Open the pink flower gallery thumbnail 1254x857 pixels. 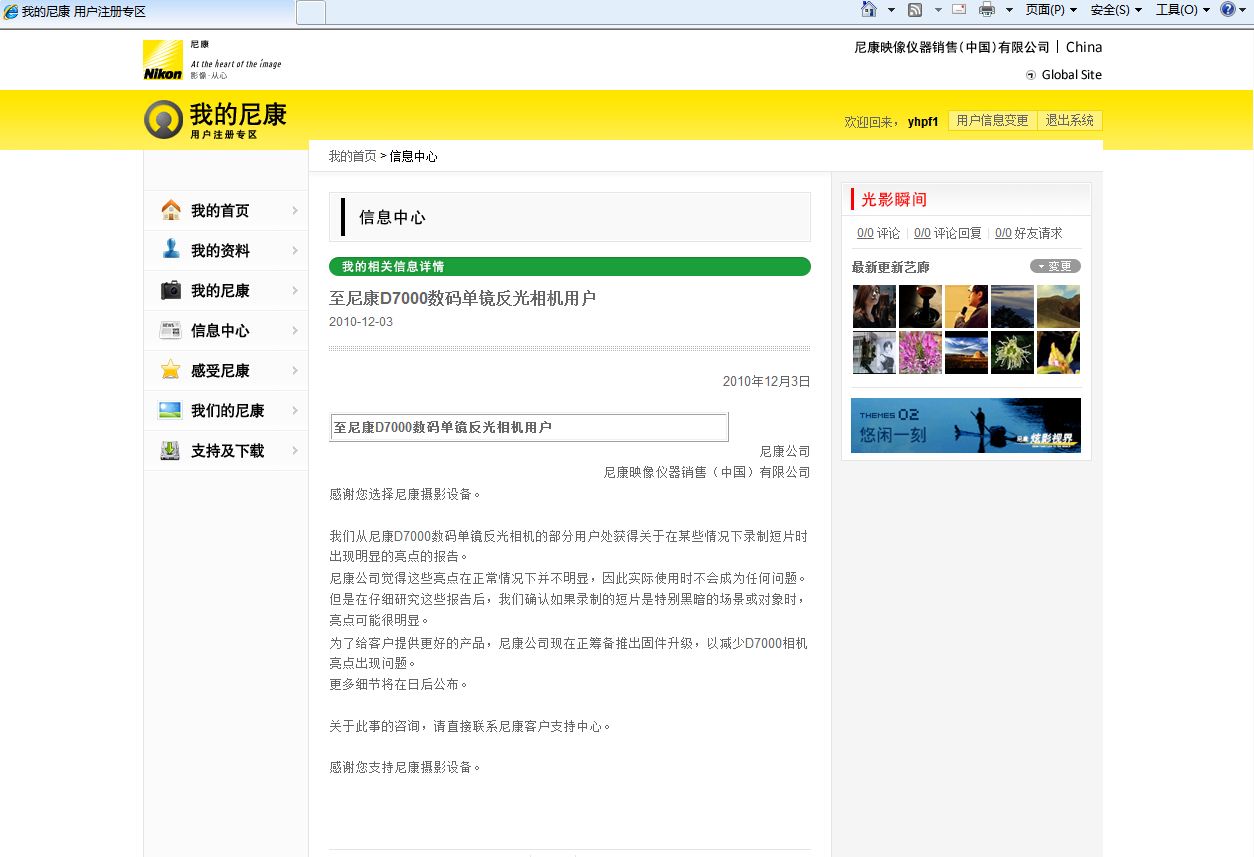pyautogui.click(x=920, y=353)
